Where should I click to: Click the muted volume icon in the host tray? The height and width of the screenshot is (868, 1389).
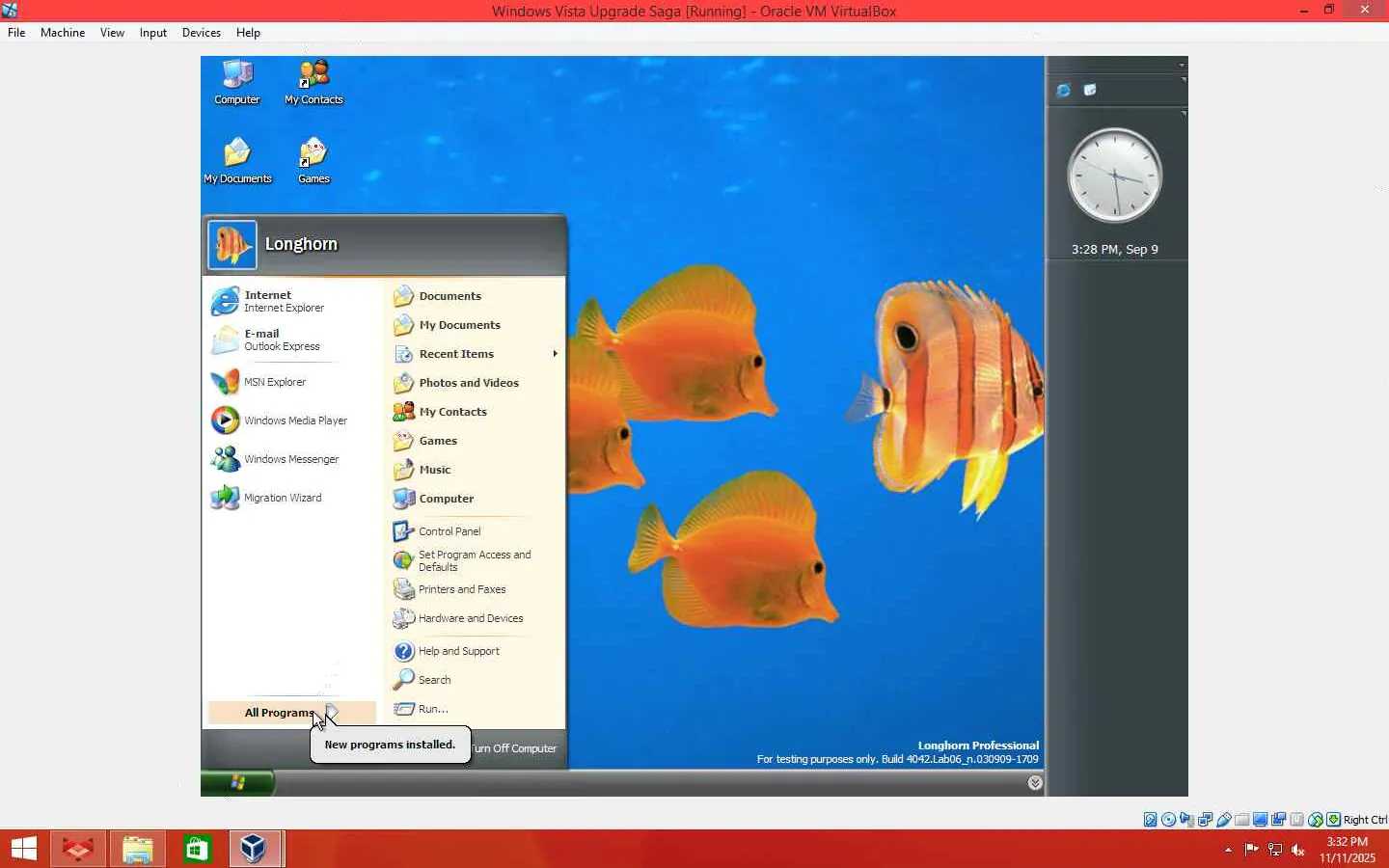pyautogui.click(x=1298, y=850)
